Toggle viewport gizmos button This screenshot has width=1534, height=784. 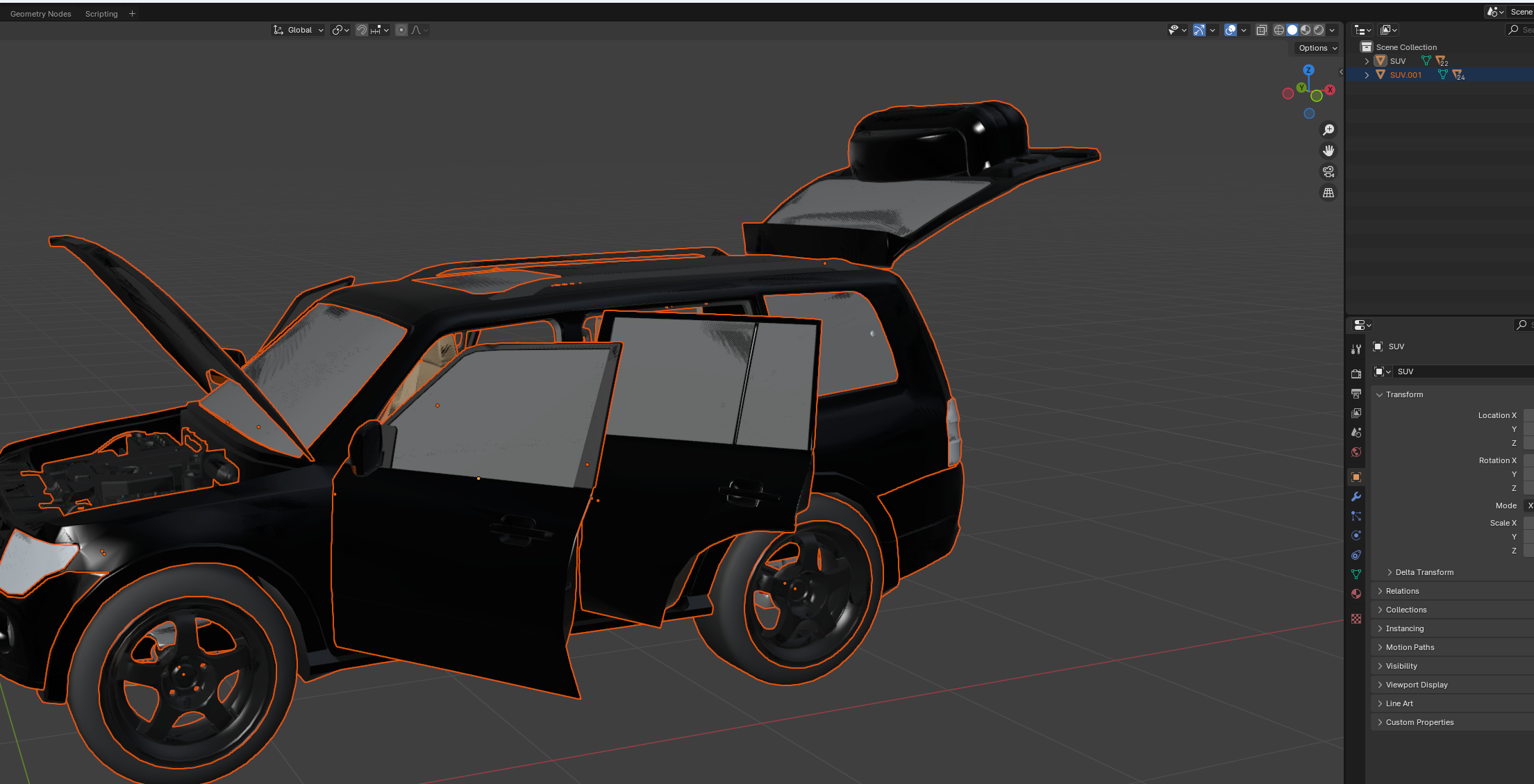click(1199, 30)
